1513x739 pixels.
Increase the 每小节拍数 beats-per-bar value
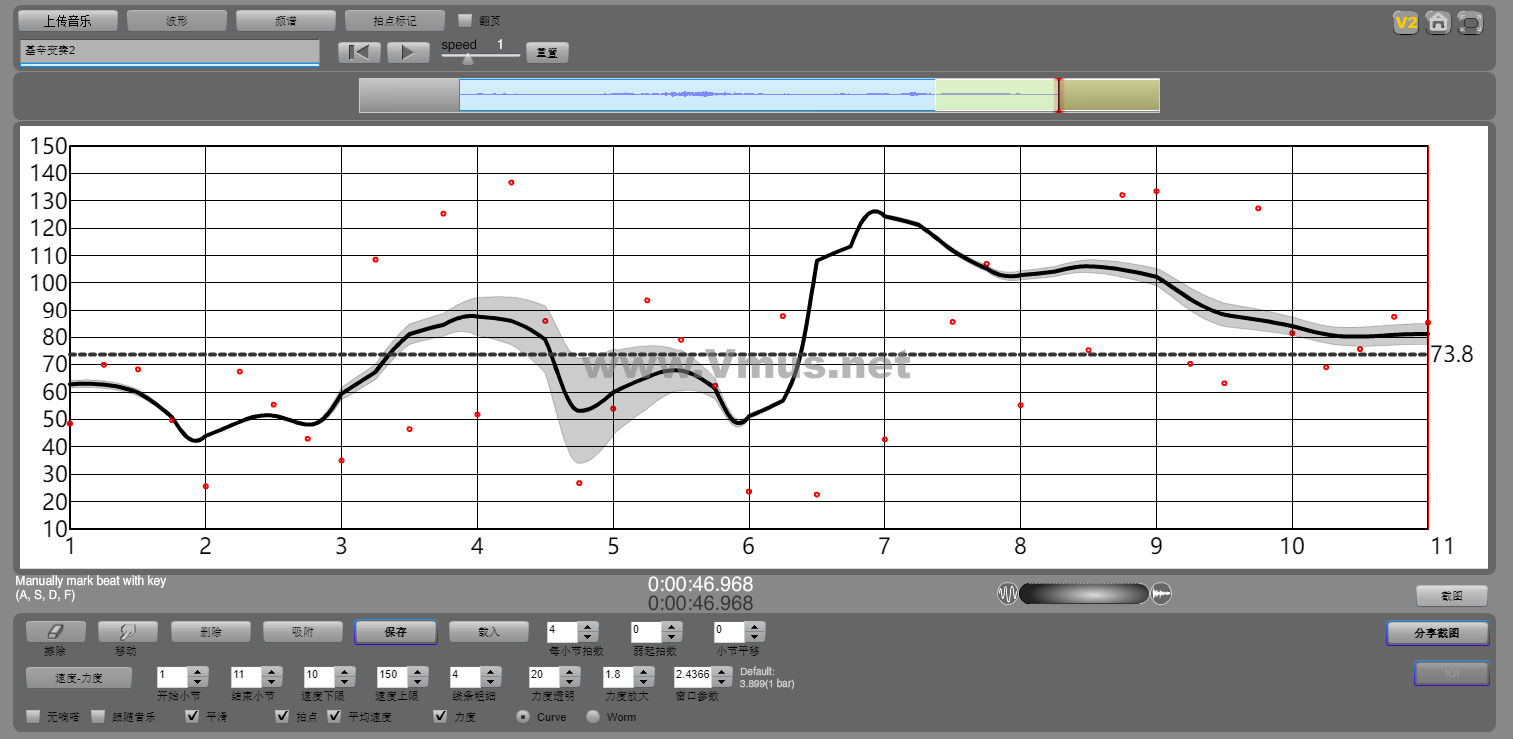click(588, 627)
